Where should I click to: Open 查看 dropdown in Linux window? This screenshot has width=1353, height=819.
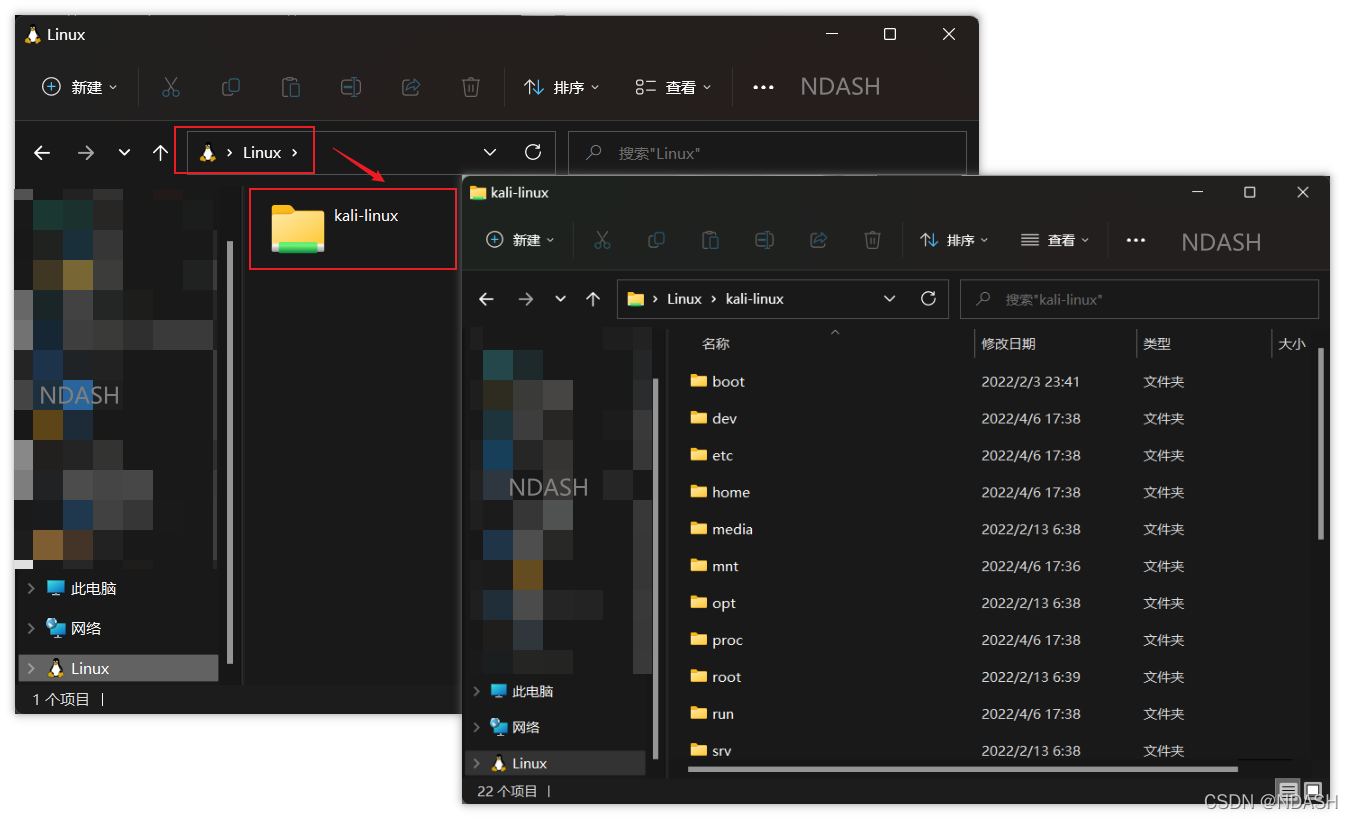click(x=674, y=87)
